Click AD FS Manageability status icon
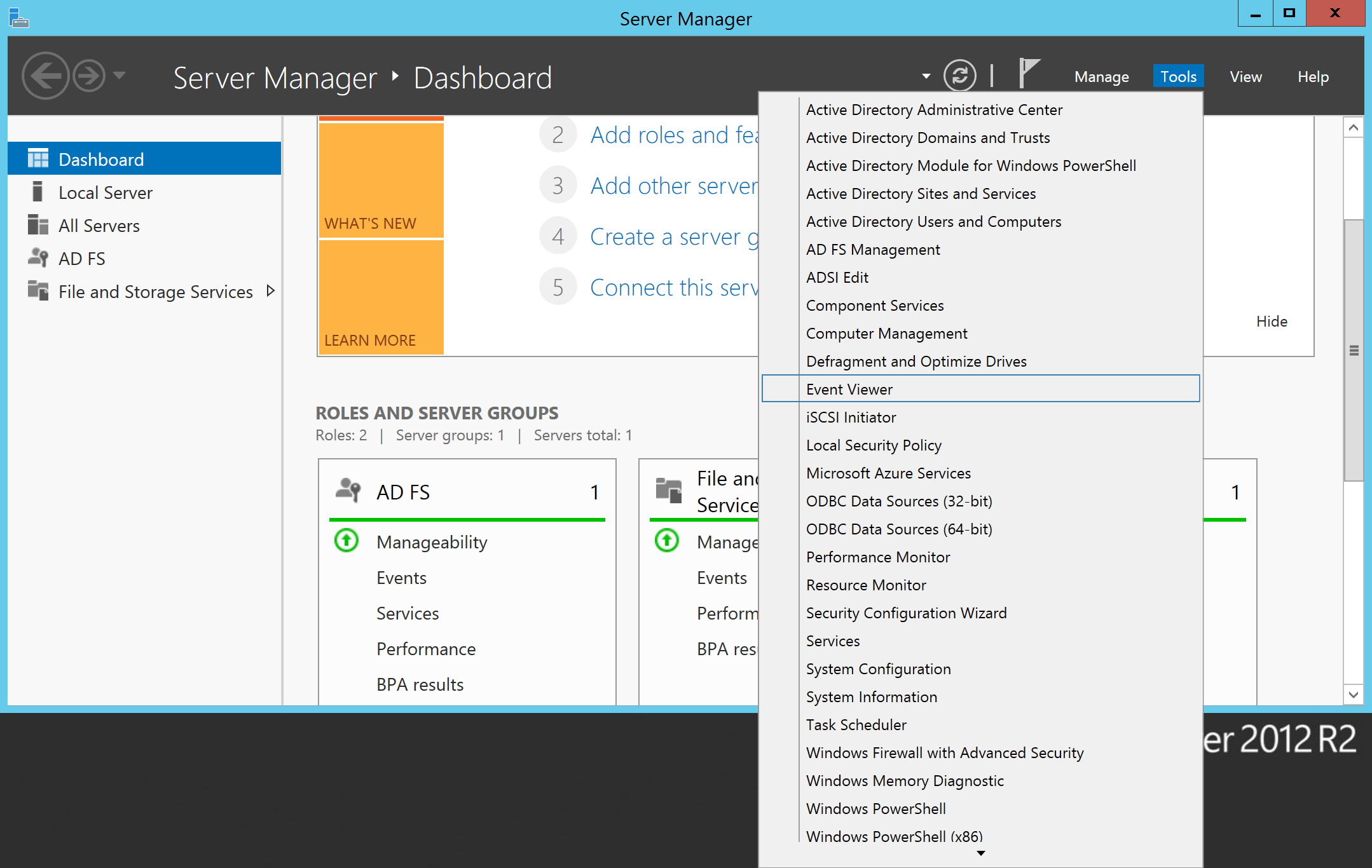Screen dimensions: 1372x868 [346, 541]
